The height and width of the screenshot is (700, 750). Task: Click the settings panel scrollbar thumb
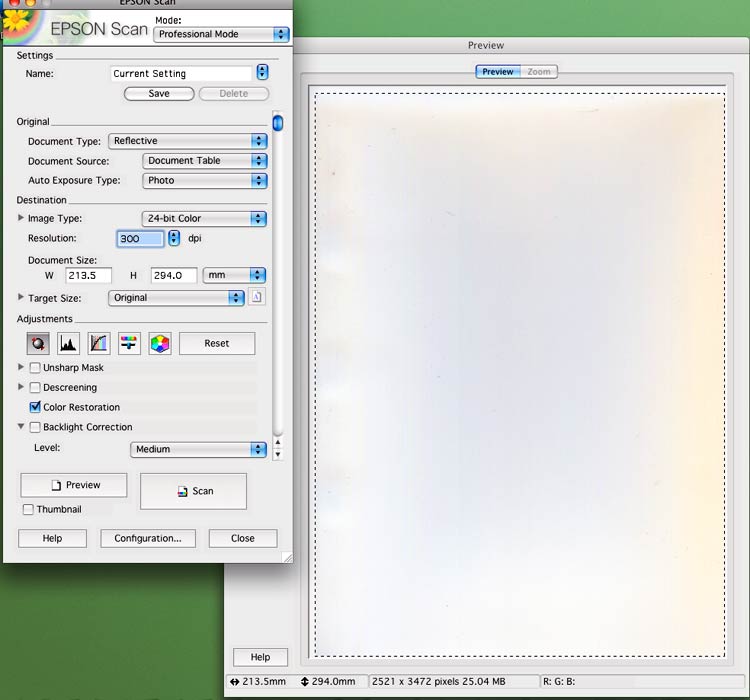coord(277,123)
